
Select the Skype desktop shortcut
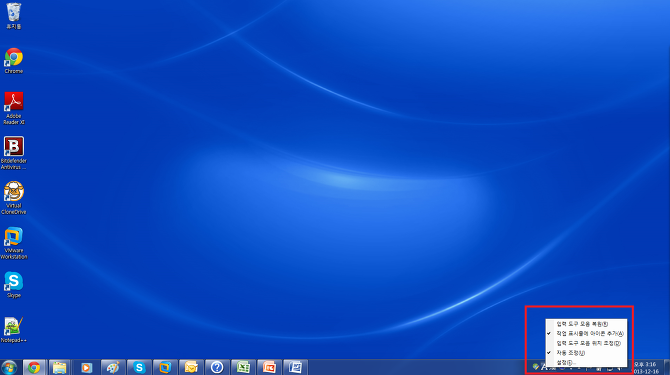(14, 285)
